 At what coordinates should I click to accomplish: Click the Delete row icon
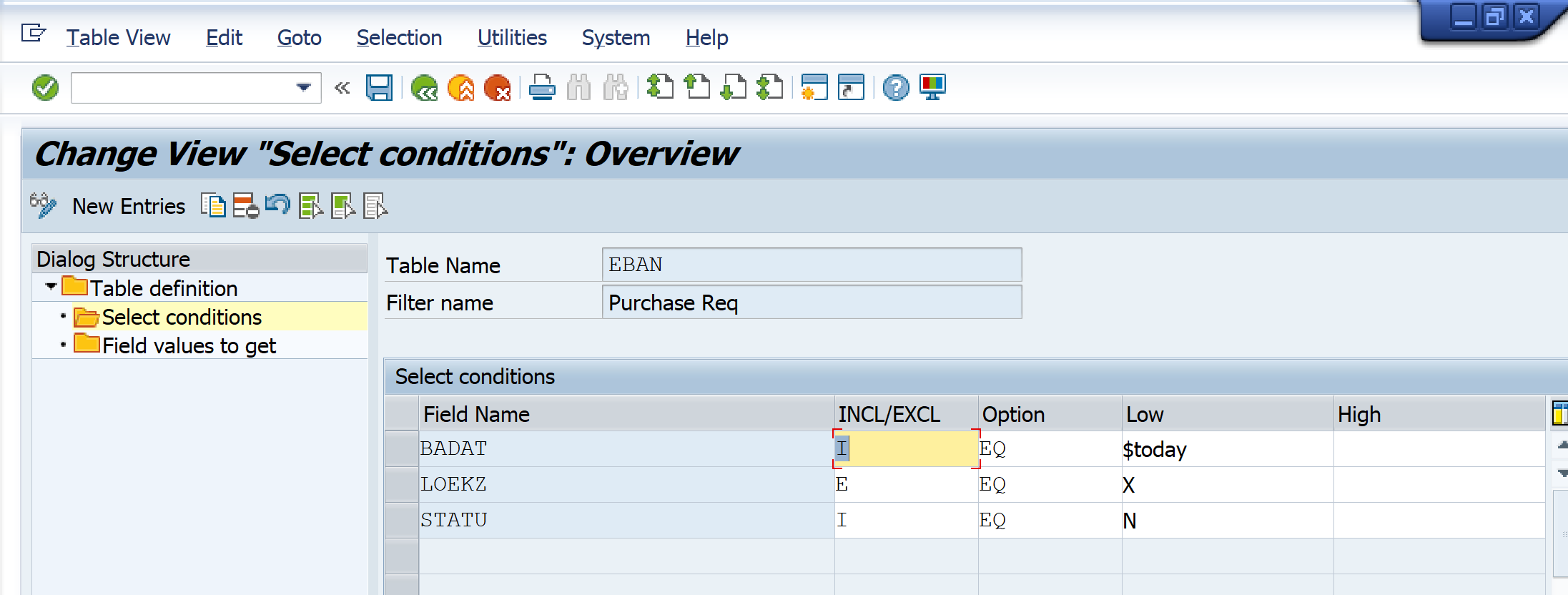(245, 206)
